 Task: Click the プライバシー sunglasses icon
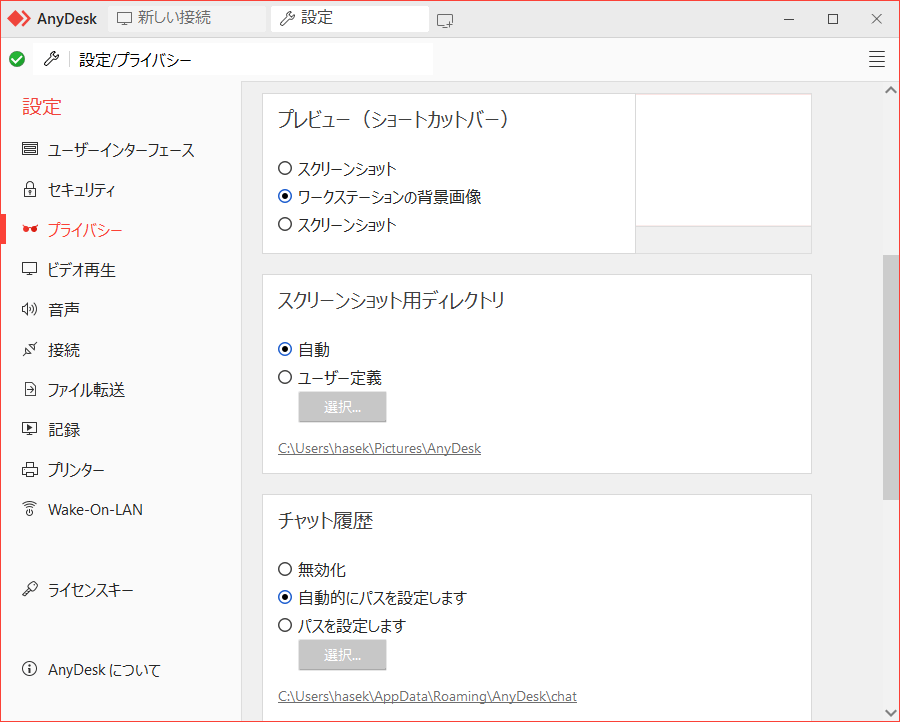pos(30,230)
